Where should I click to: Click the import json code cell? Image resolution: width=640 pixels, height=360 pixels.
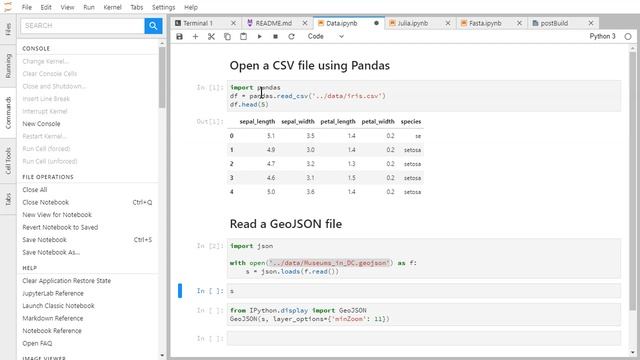(424, 259)
